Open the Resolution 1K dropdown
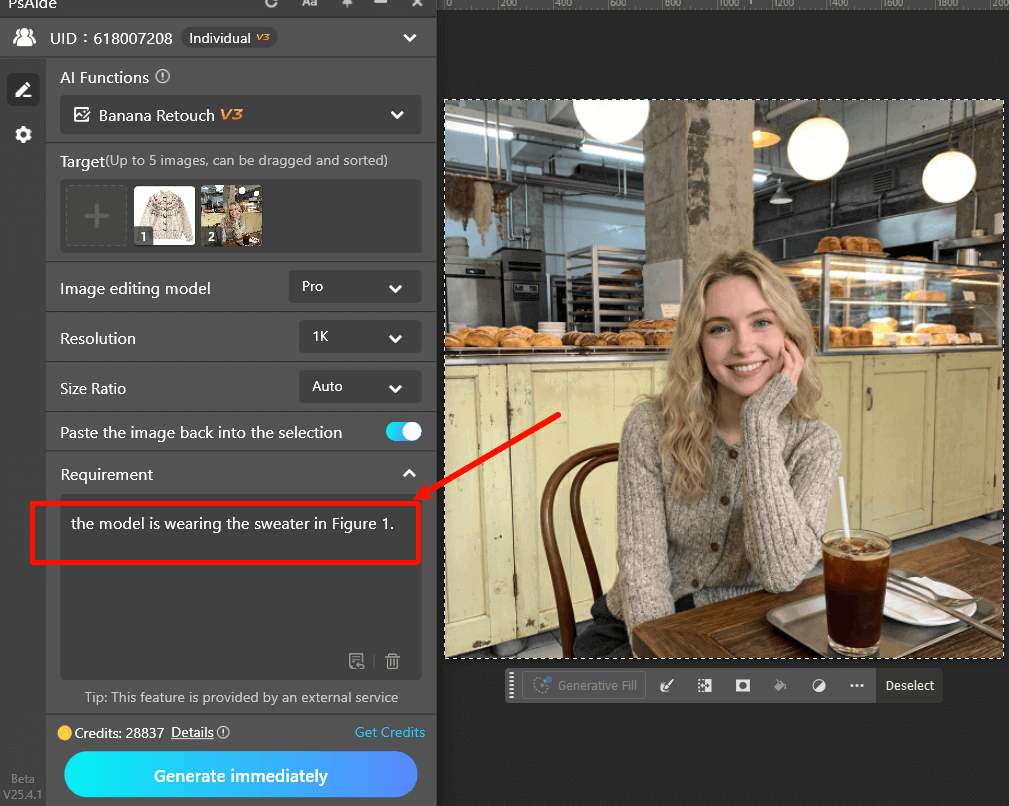This screenshot has width=1009, height=806. pos(359,337)
